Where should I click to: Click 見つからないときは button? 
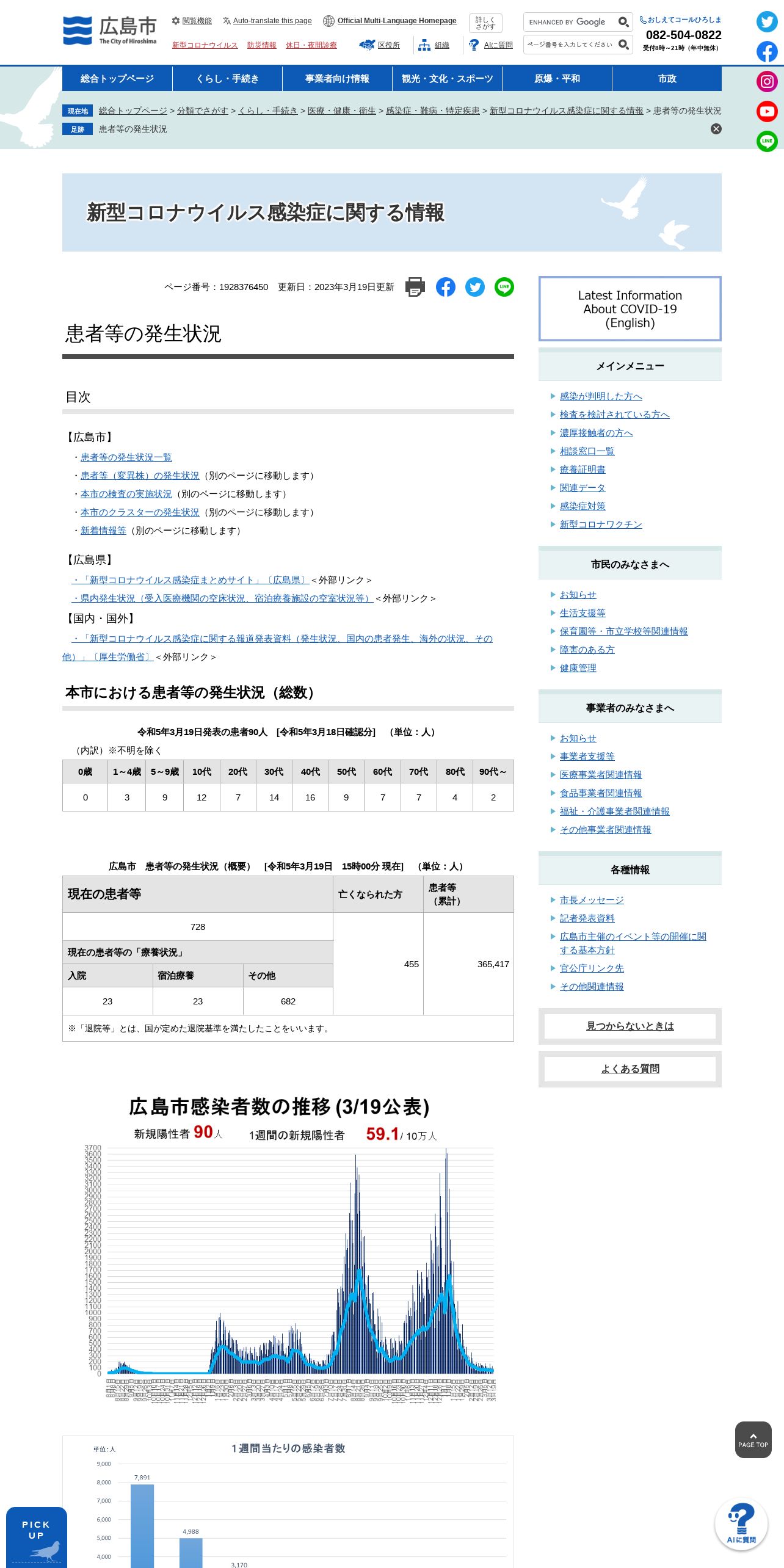[630, 1026]
